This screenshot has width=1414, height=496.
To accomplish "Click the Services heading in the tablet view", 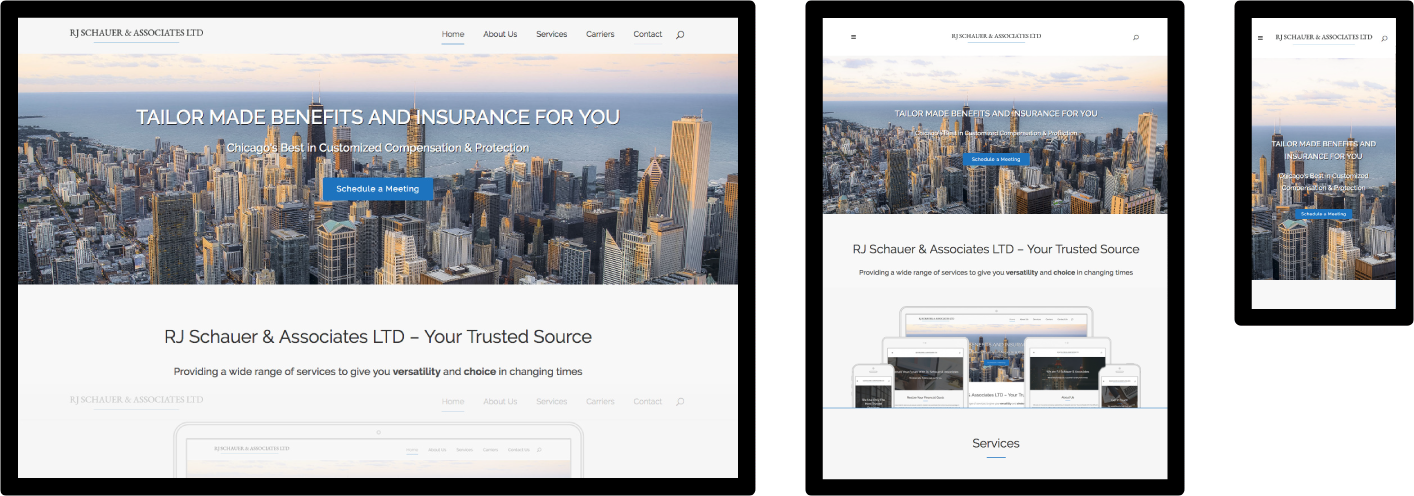I will (996, 443).
